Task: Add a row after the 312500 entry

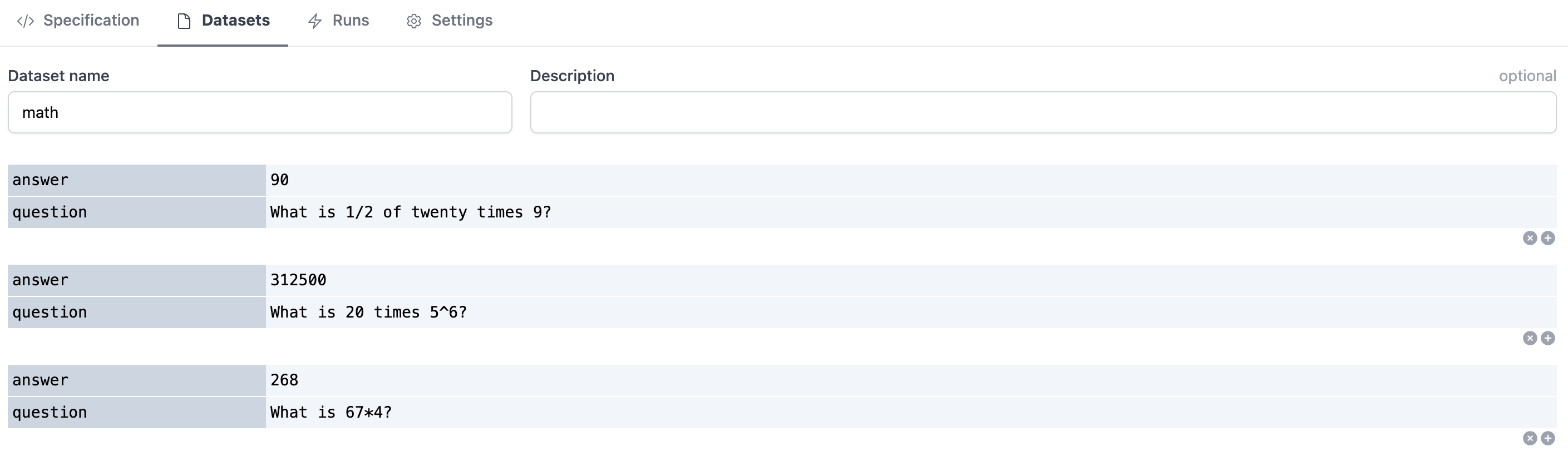Action: pos(1548,339)
